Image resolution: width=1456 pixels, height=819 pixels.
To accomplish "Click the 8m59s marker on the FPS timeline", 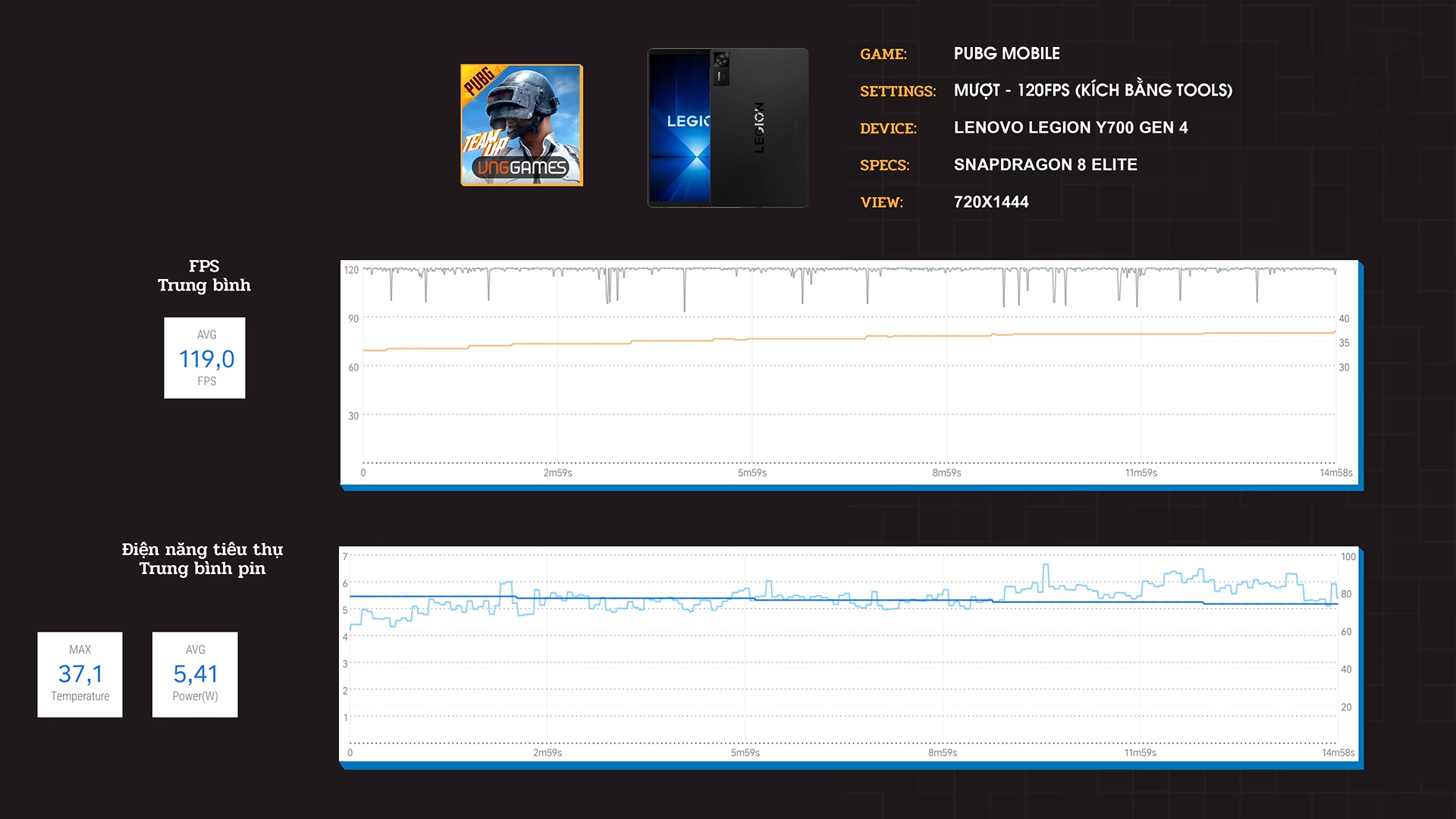I will tap(947, 471).
